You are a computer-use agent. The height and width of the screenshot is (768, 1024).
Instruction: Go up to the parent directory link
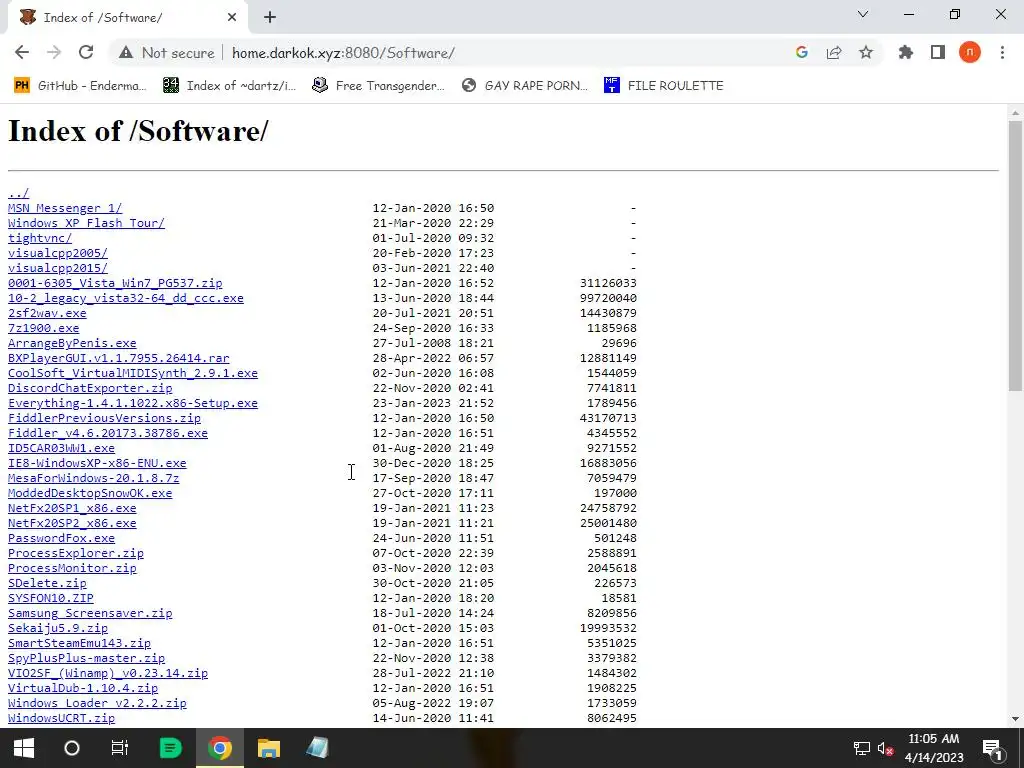pyautogui.click(x=18, y=193)
